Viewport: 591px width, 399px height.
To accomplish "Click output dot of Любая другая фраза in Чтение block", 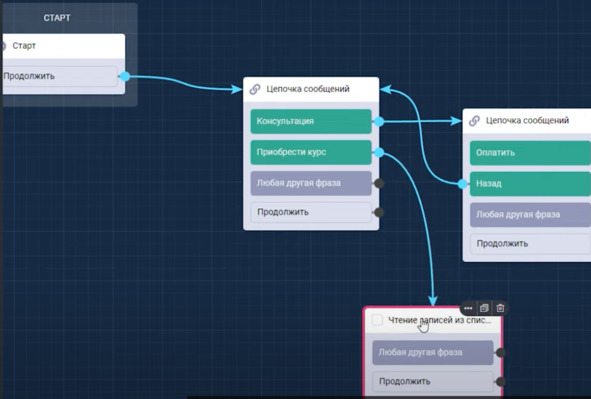I will pos(501,353).
